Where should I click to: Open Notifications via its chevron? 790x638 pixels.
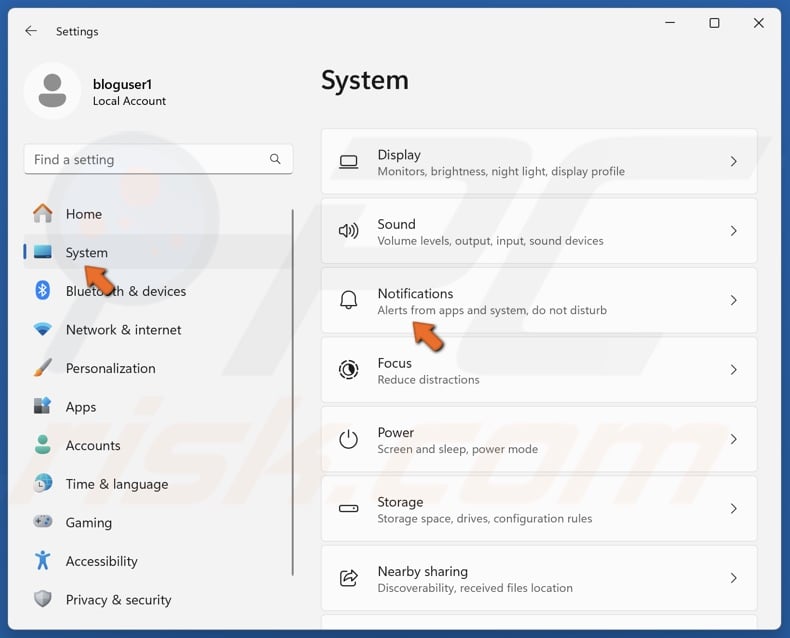coord(734,300)
